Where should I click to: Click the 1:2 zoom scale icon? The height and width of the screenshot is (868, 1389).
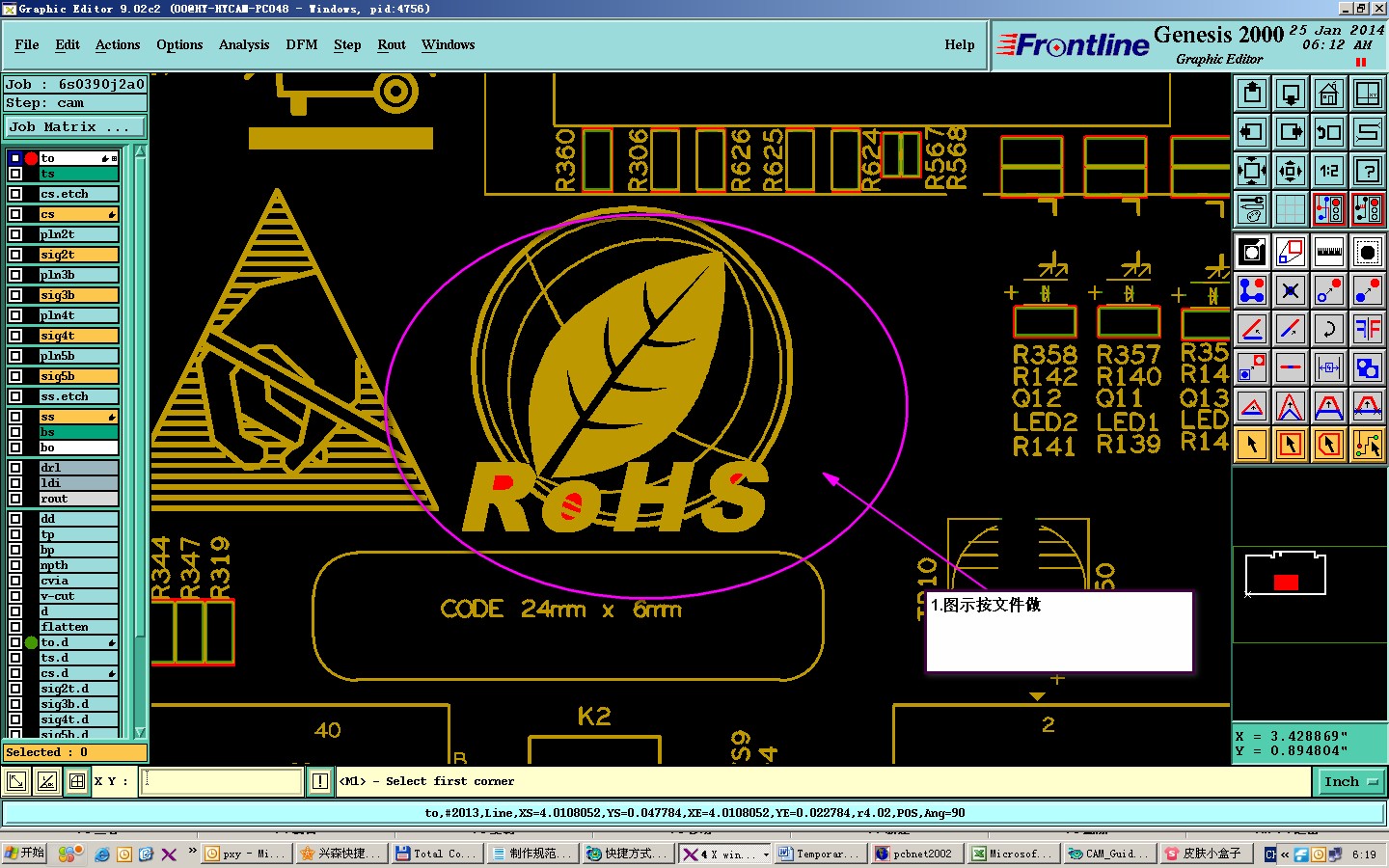point(1328,171)
